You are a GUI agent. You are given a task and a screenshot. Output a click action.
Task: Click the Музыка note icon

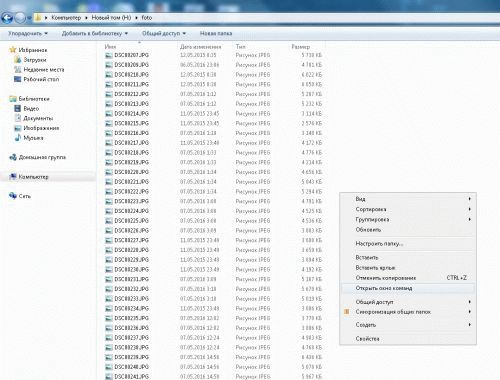tap(18, 137)
